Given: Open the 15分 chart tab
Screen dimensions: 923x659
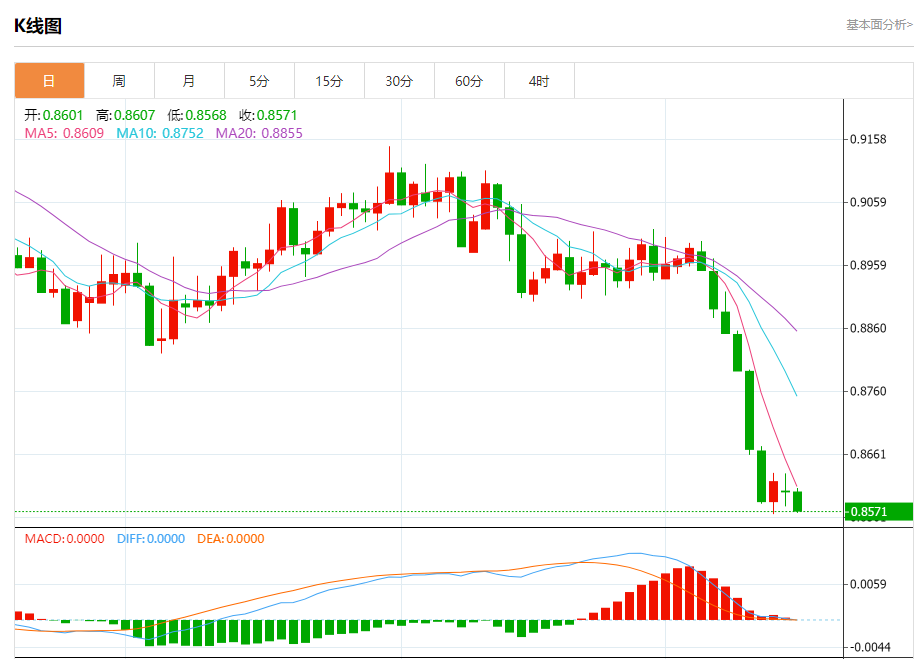Looking at the screenshot, I should [330, 81].
